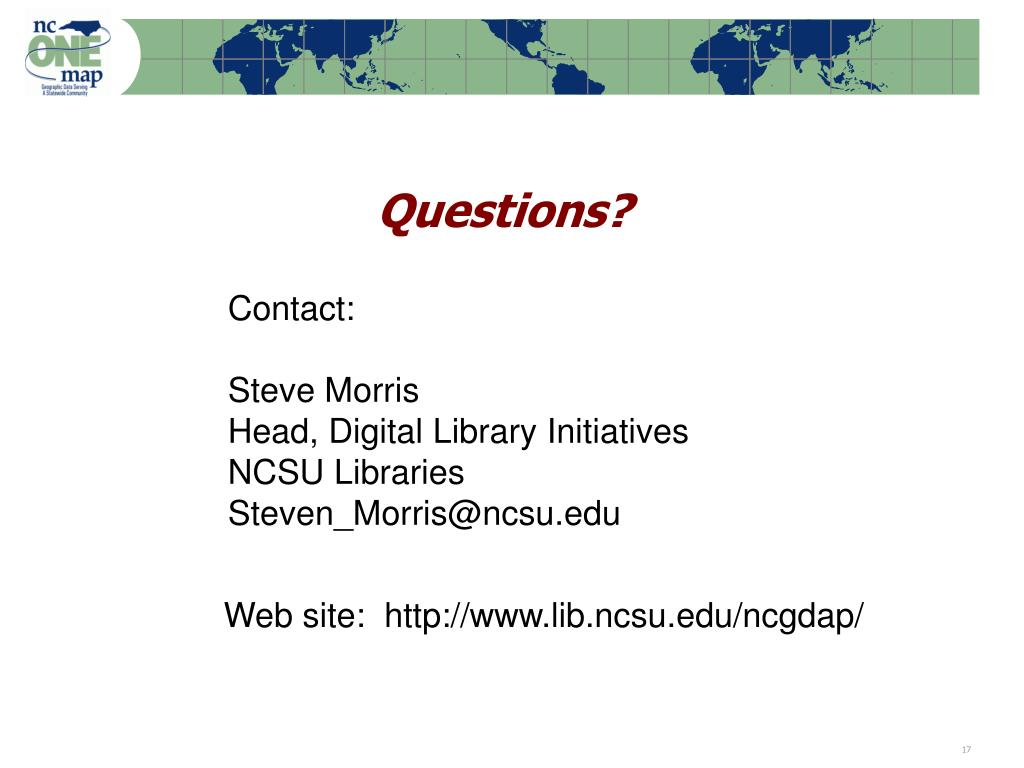Click the Questions? slide title
This screenshot has height=768, width=1024.
[507, 212]
